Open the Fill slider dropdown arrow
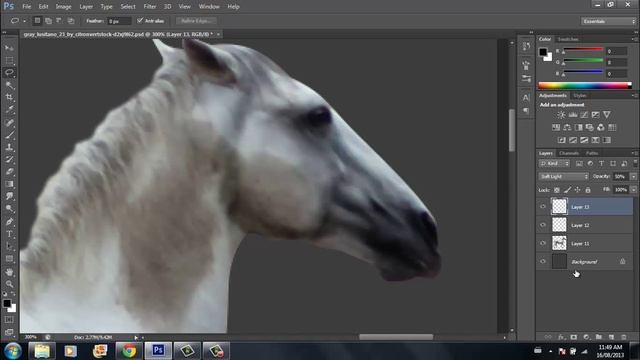This screenshot has height=360, width=640. click(633, 190)
